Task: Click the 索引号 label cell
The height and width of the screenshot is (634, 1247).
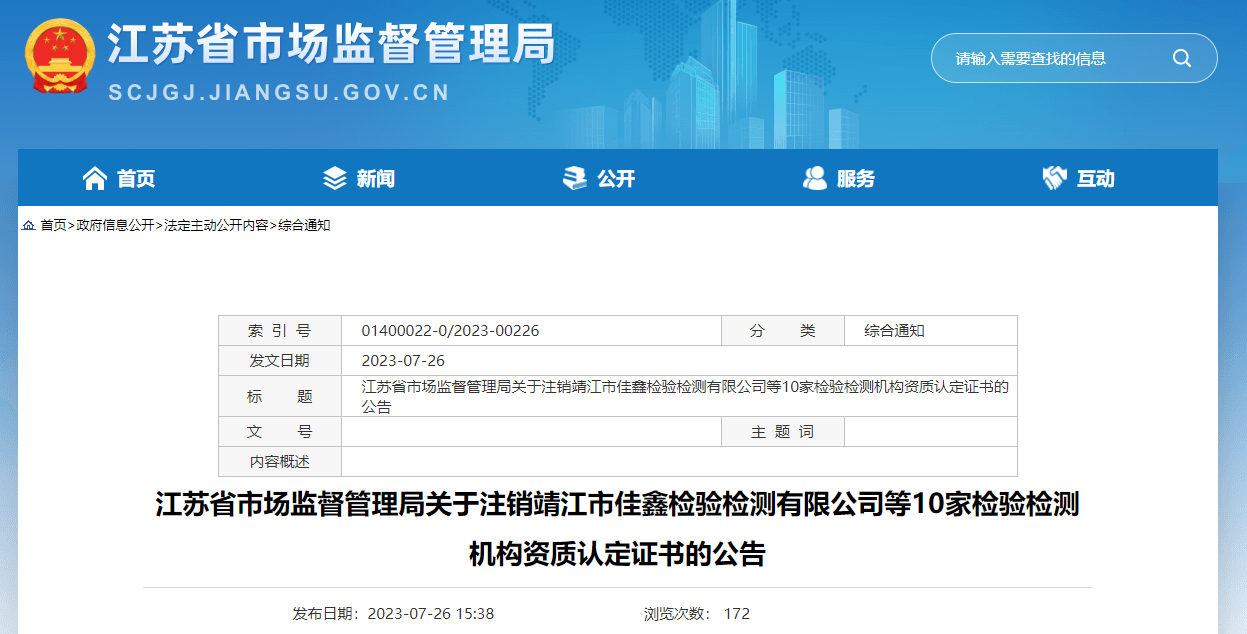Action: pyautogui.click(x=280, y=331)
